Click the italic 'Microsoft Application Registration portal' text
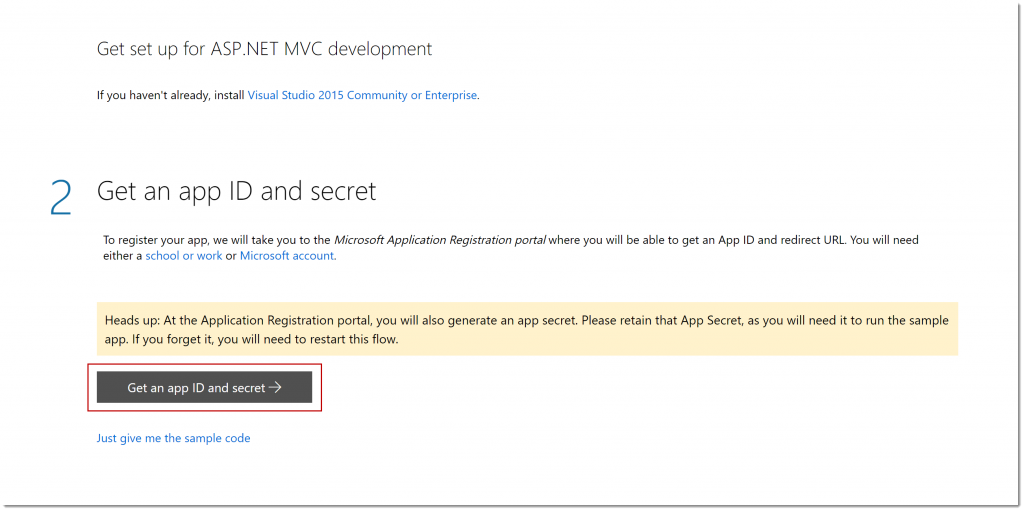 click(440, 240)
